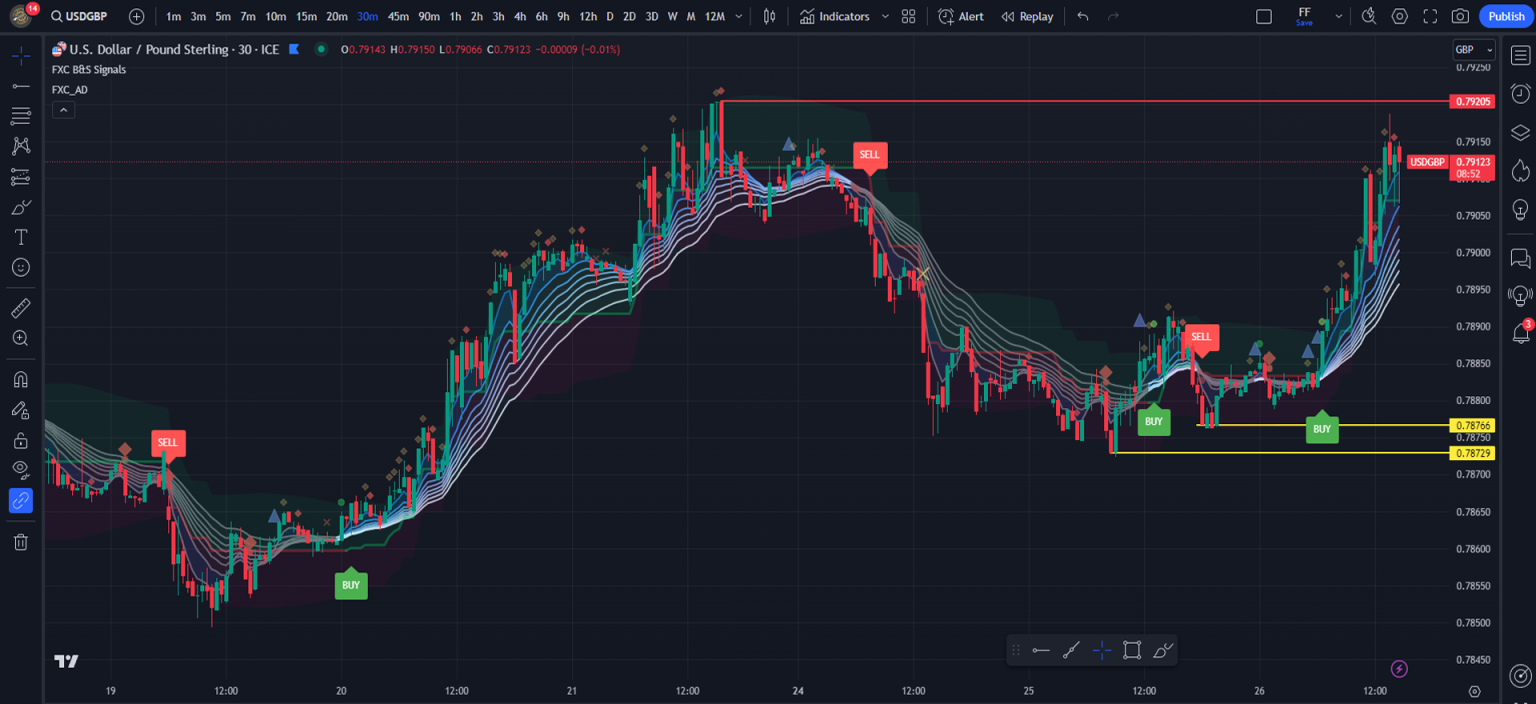Image resolution: width=1536 pixels, height=704 pixels.
Task: Open the Replay mode
Action: coord(1027,16)
